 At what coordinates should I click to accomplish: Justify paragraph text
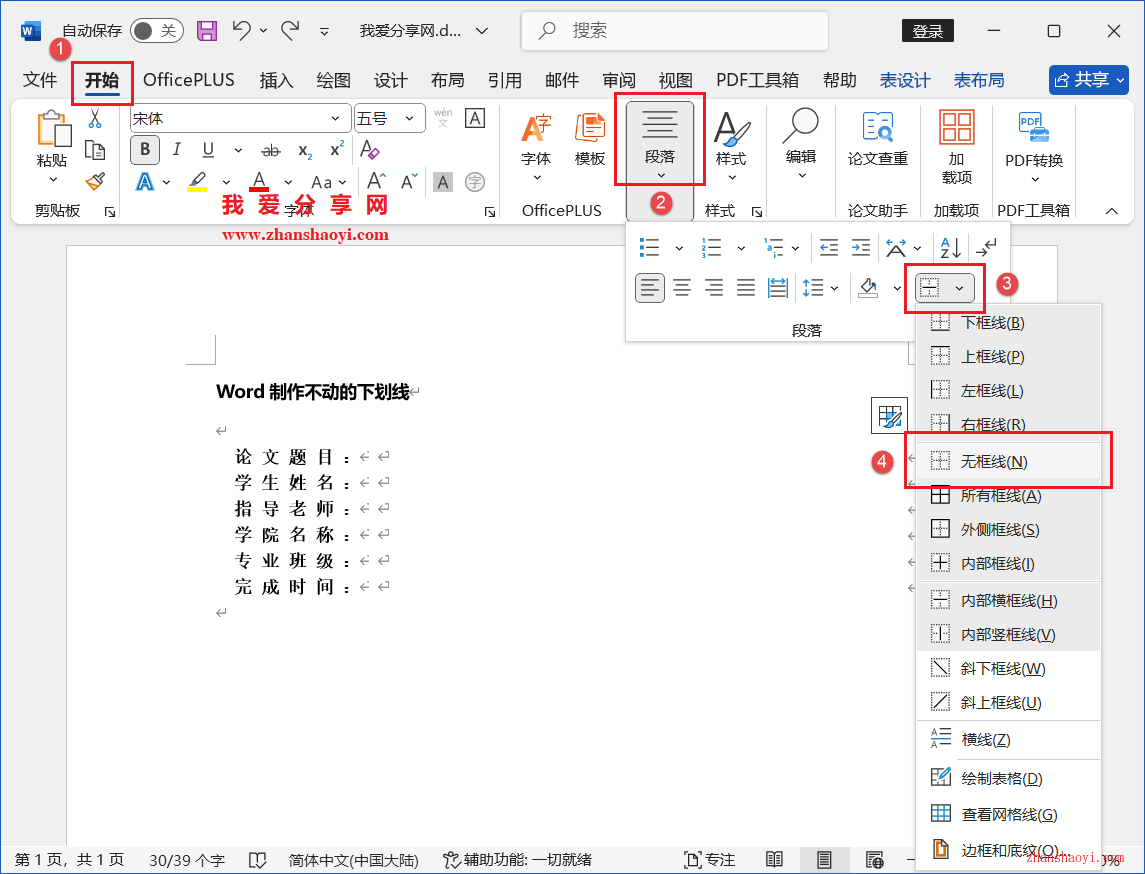pyautogui.click(x=746, y=288)
